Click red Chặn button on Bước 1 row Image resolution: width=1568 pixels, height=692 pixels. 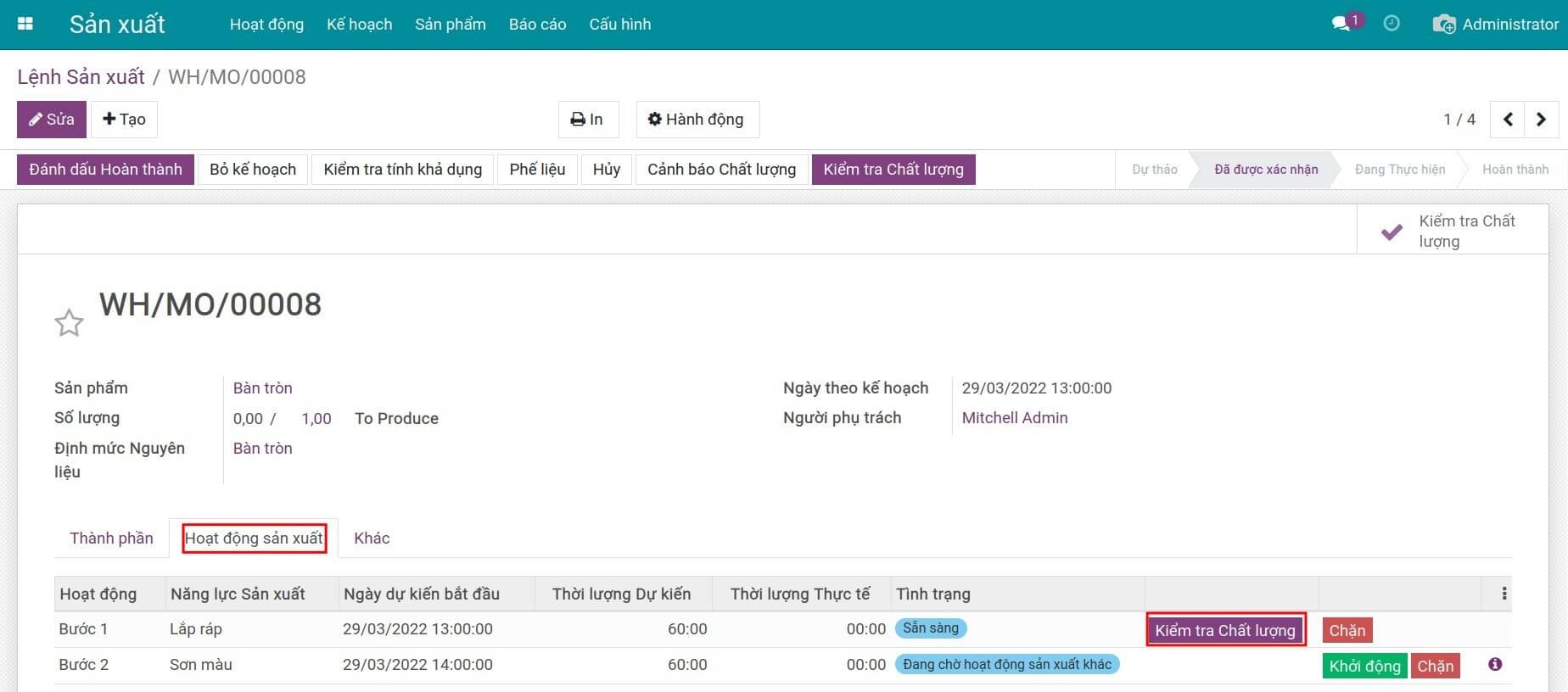(1347, 630)
